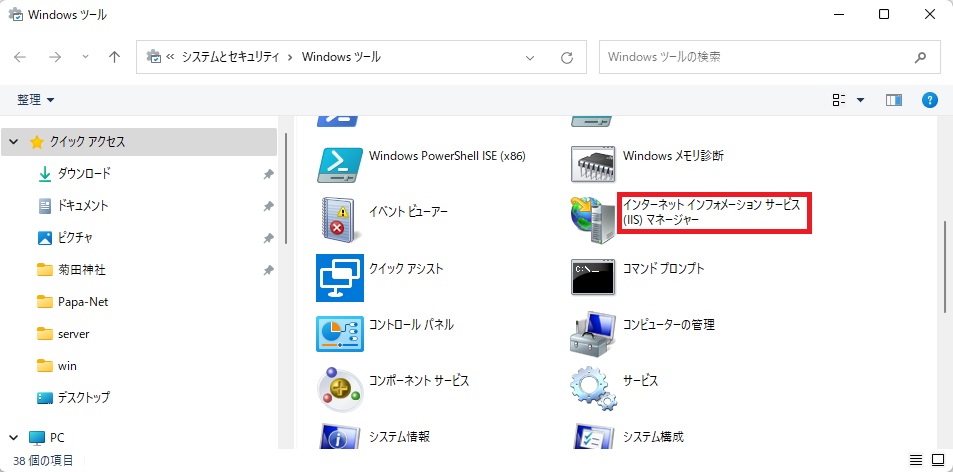This screenshot has height=472, width=953.
Task: Open the システム構成 icon
Action: click(x=594, y=436)
